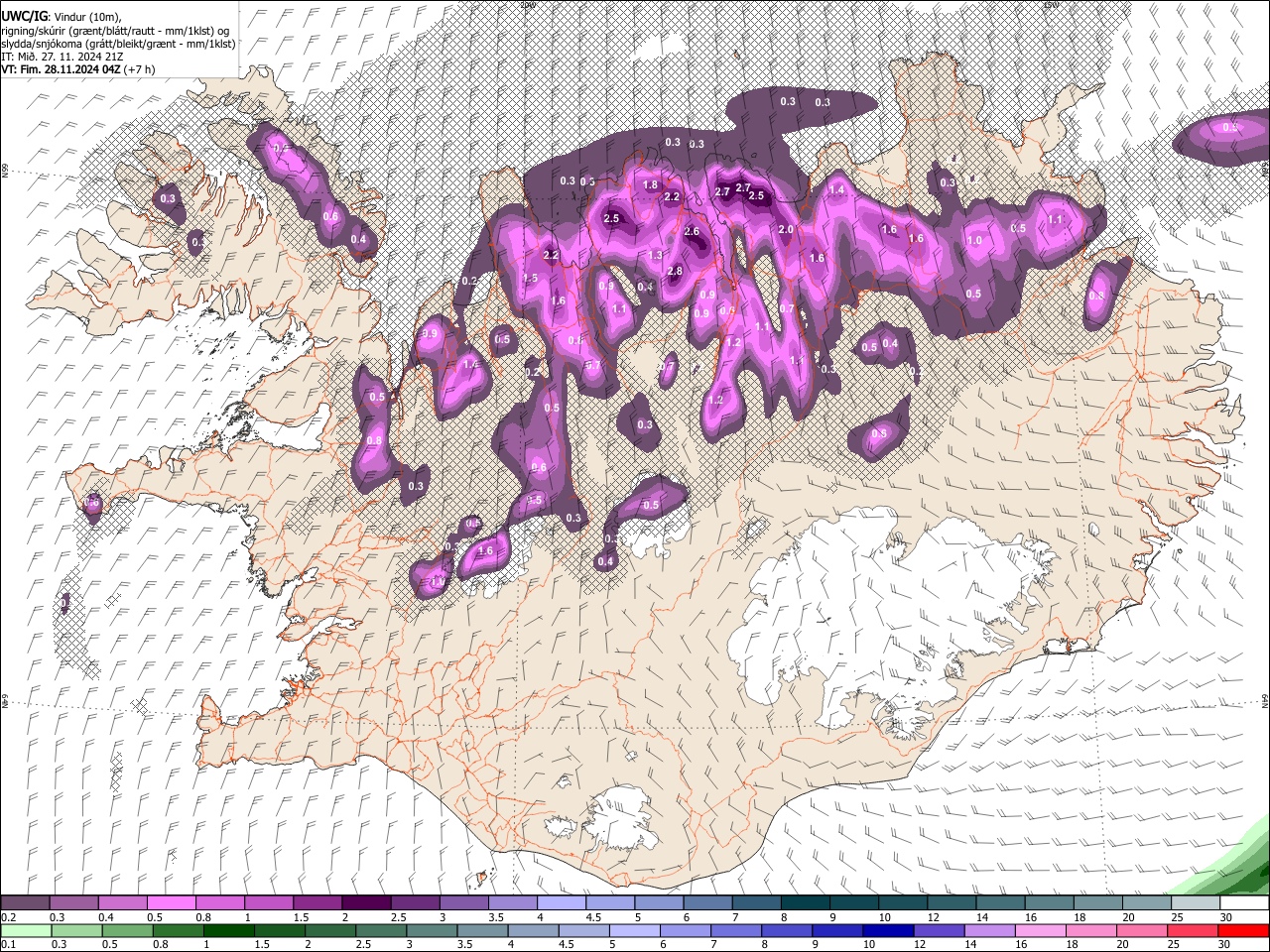Pick the upper legend swatch labeled 3.5
This screenshot has width=1270, height=952.
[x=512, y=903]
